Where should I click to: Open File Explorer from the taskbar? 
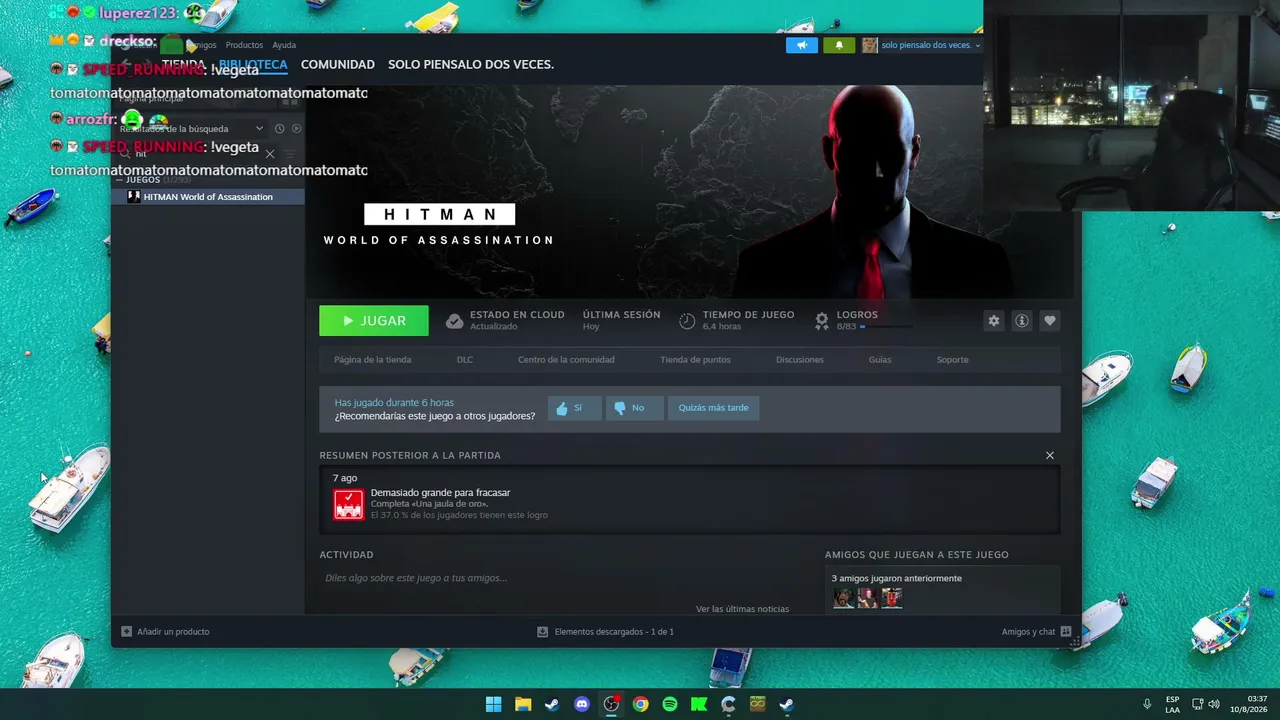click(x=523, y=704)
